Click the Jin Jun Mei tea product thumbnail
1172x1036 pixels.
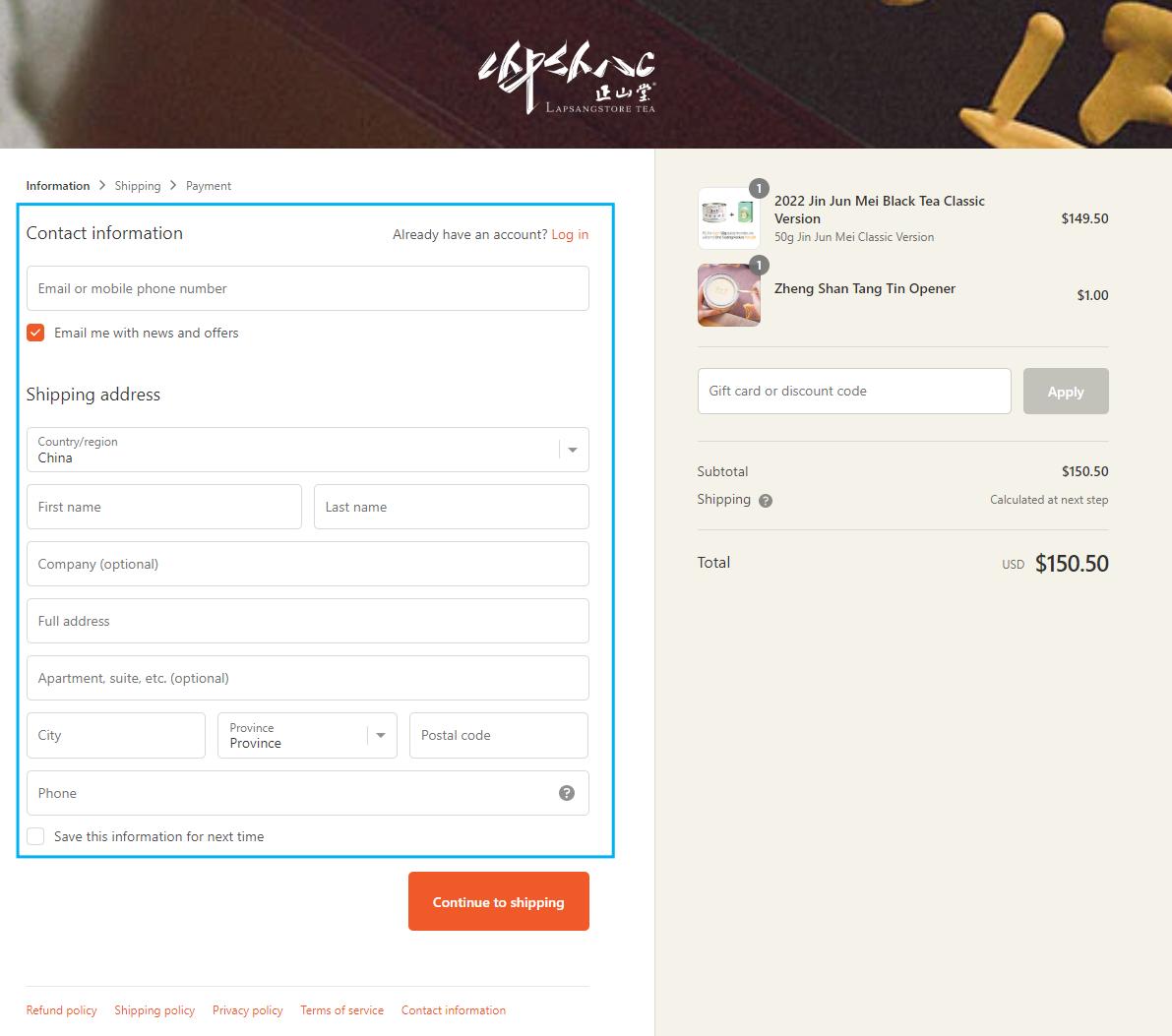[x=729, y=218]
